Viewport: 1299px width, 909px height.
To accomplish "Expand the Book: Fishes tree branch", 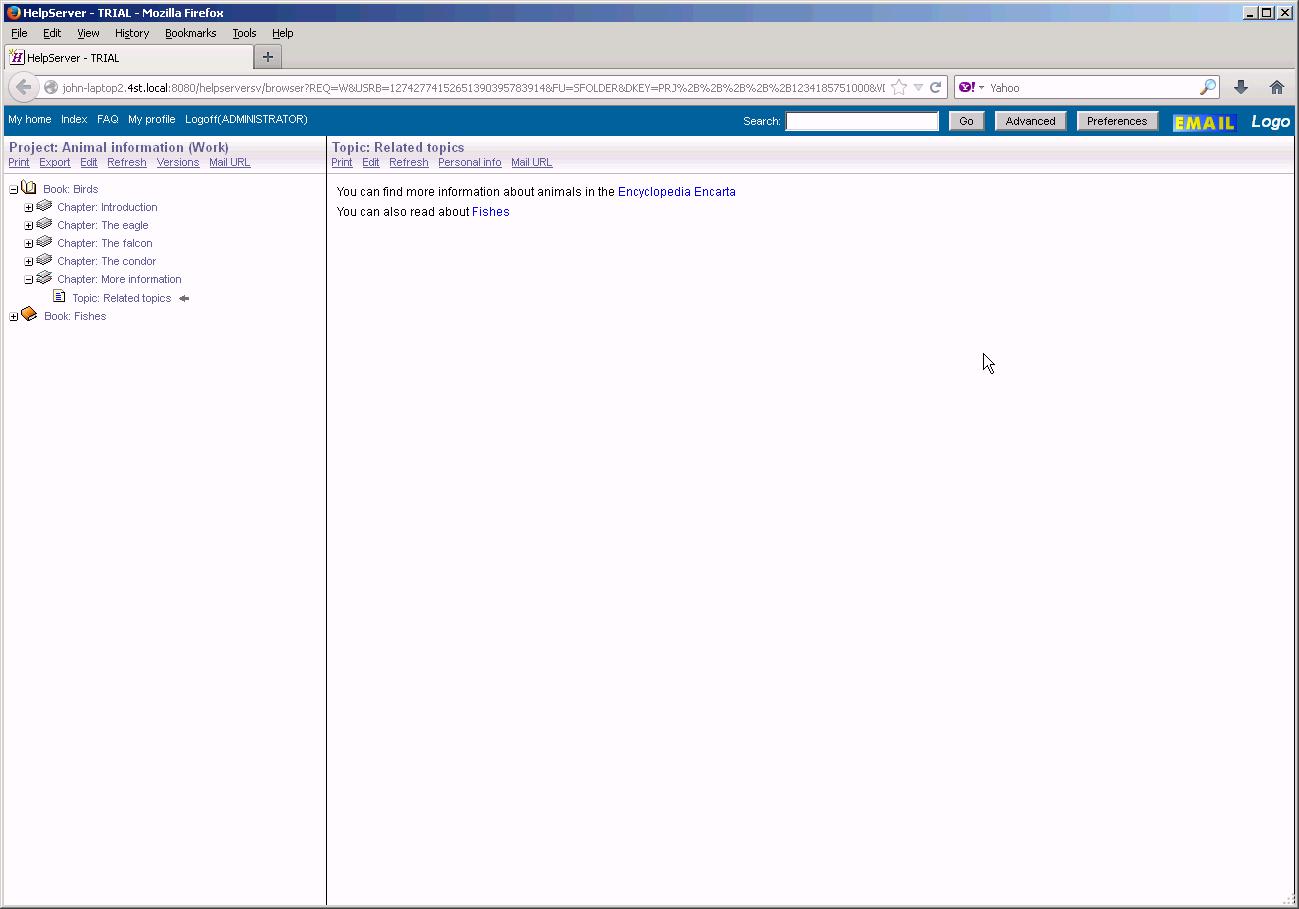I will 13,315.
